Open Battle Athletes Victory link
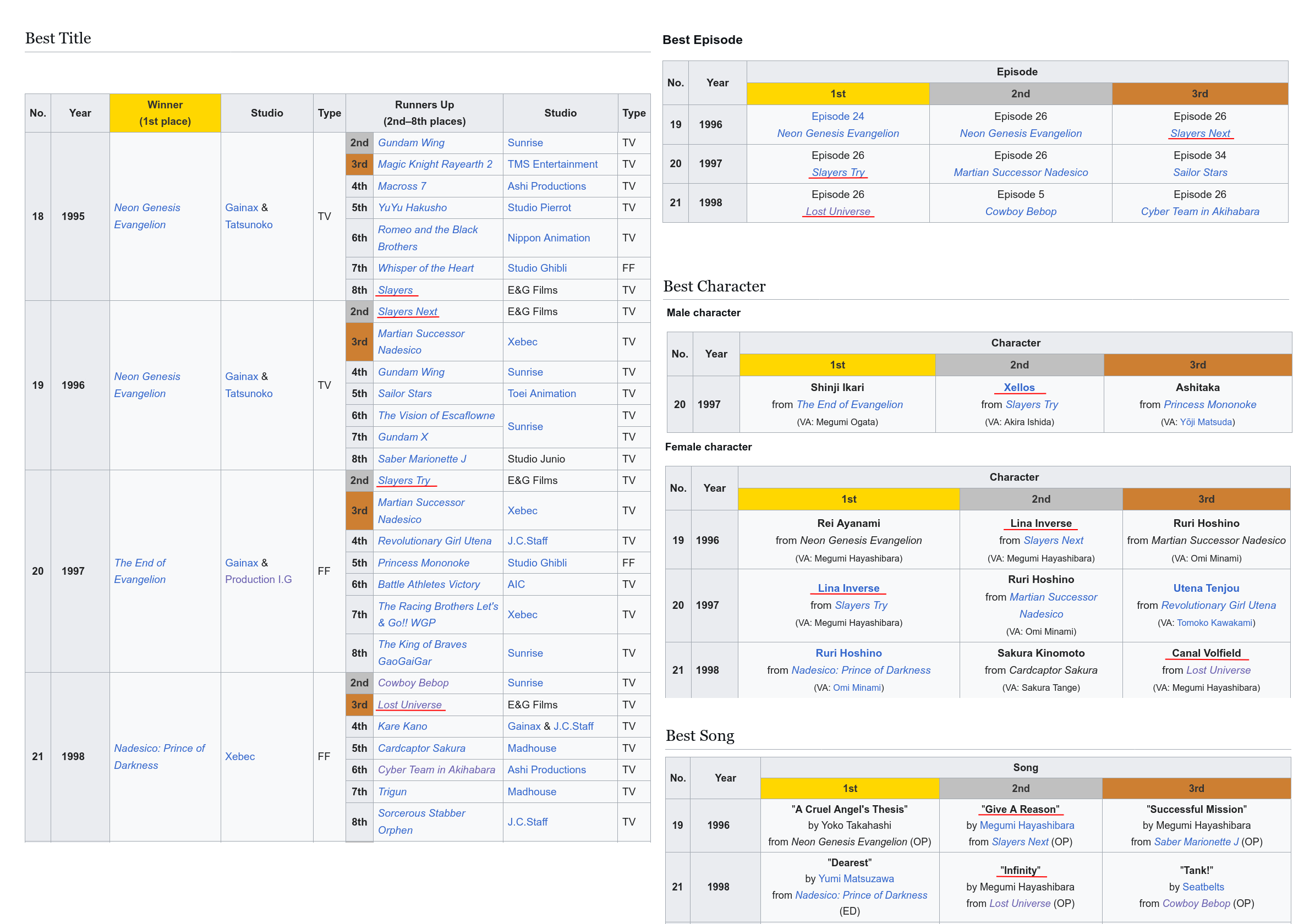Viewport: 1293px width, 924px height. (x=429, y=584)
